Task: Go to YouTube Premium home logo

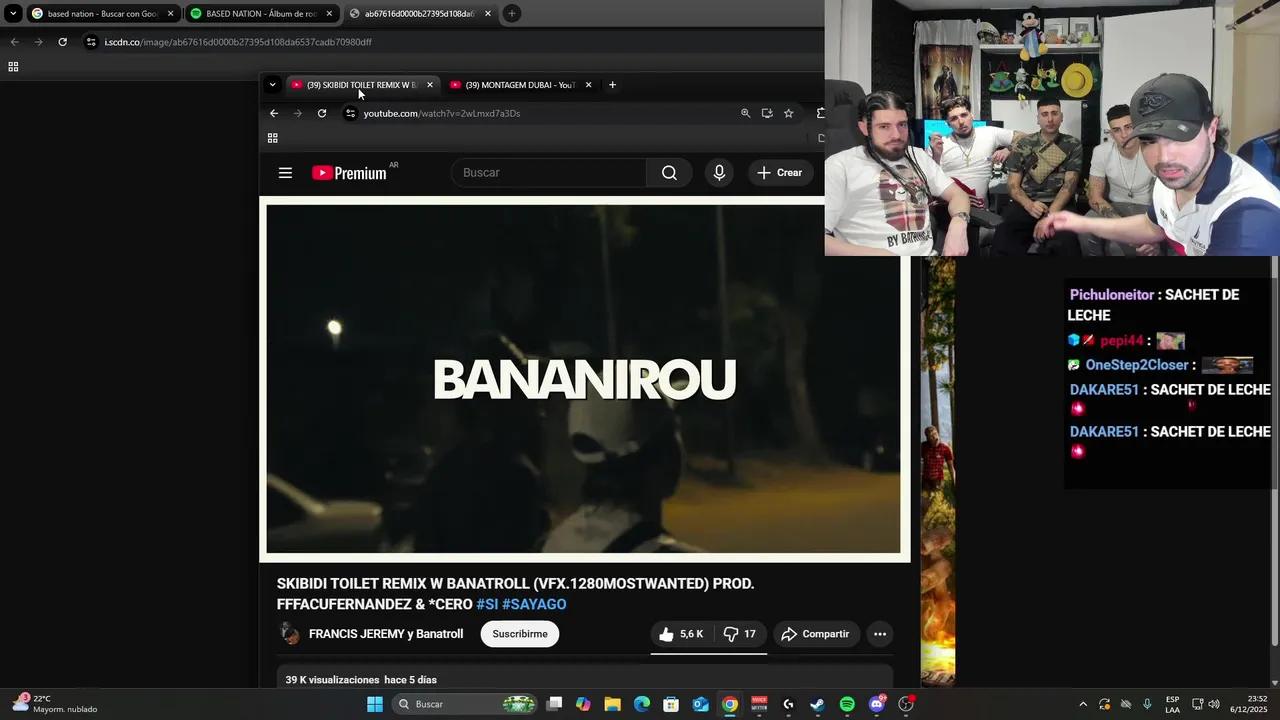Action: pyautogui.click(x=349, y=173)
